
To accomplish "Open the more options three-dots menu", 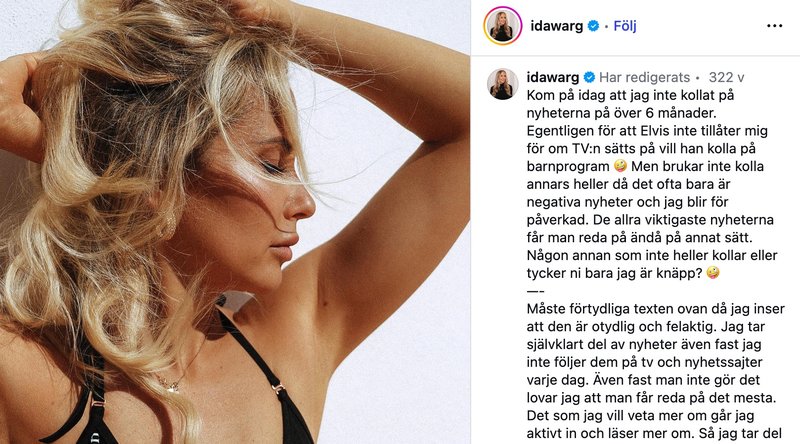I will click(774, 26).
